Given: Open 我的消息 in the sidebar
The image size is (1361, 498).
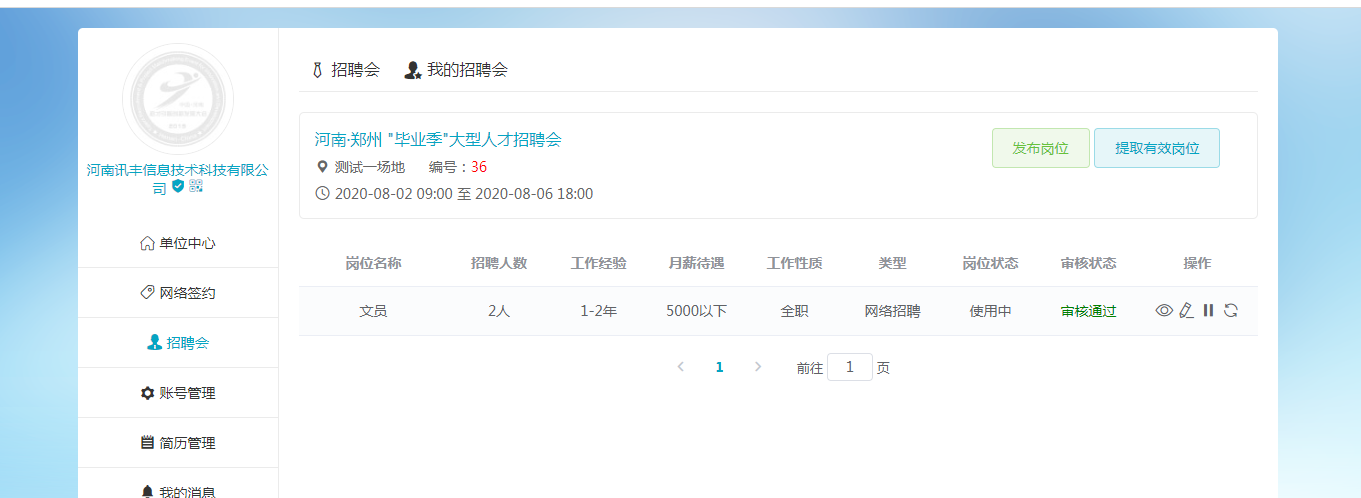Looking at the screenshot, I should [178, 490].
